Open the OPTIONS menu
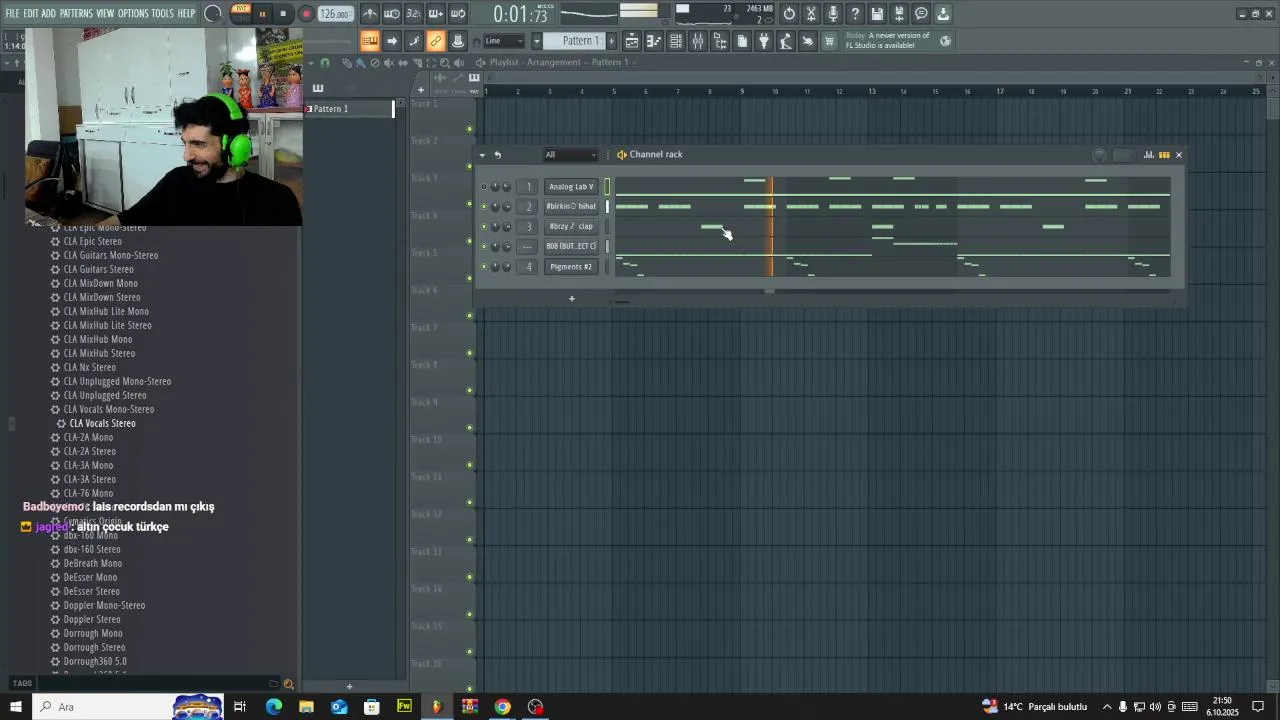Image resolution: width=1280 pixels, height=720 pixels. coord(133,14)
